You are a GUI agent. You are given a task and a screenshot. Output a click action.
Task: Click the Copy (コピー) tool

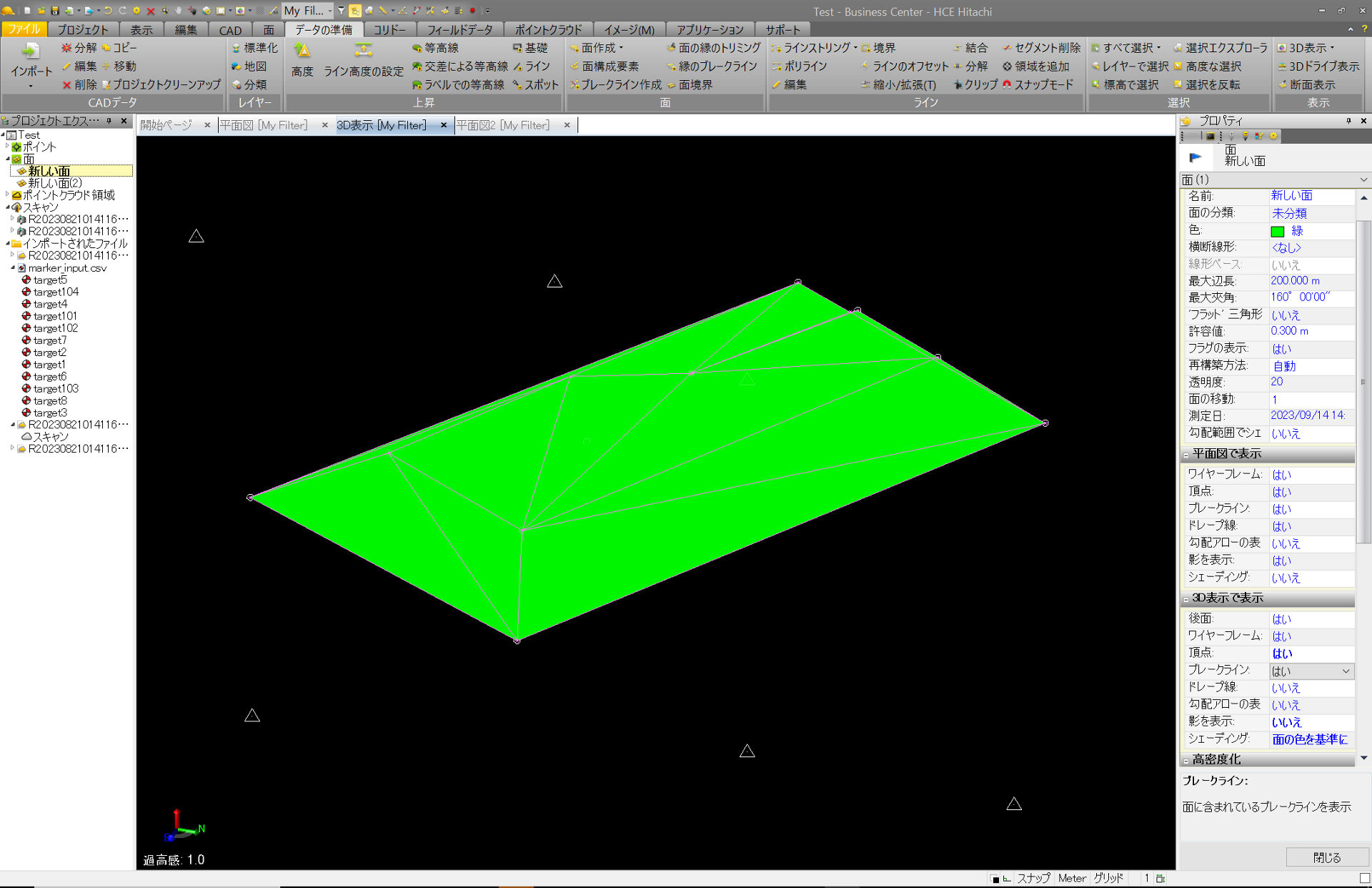[x=119, y=48]
